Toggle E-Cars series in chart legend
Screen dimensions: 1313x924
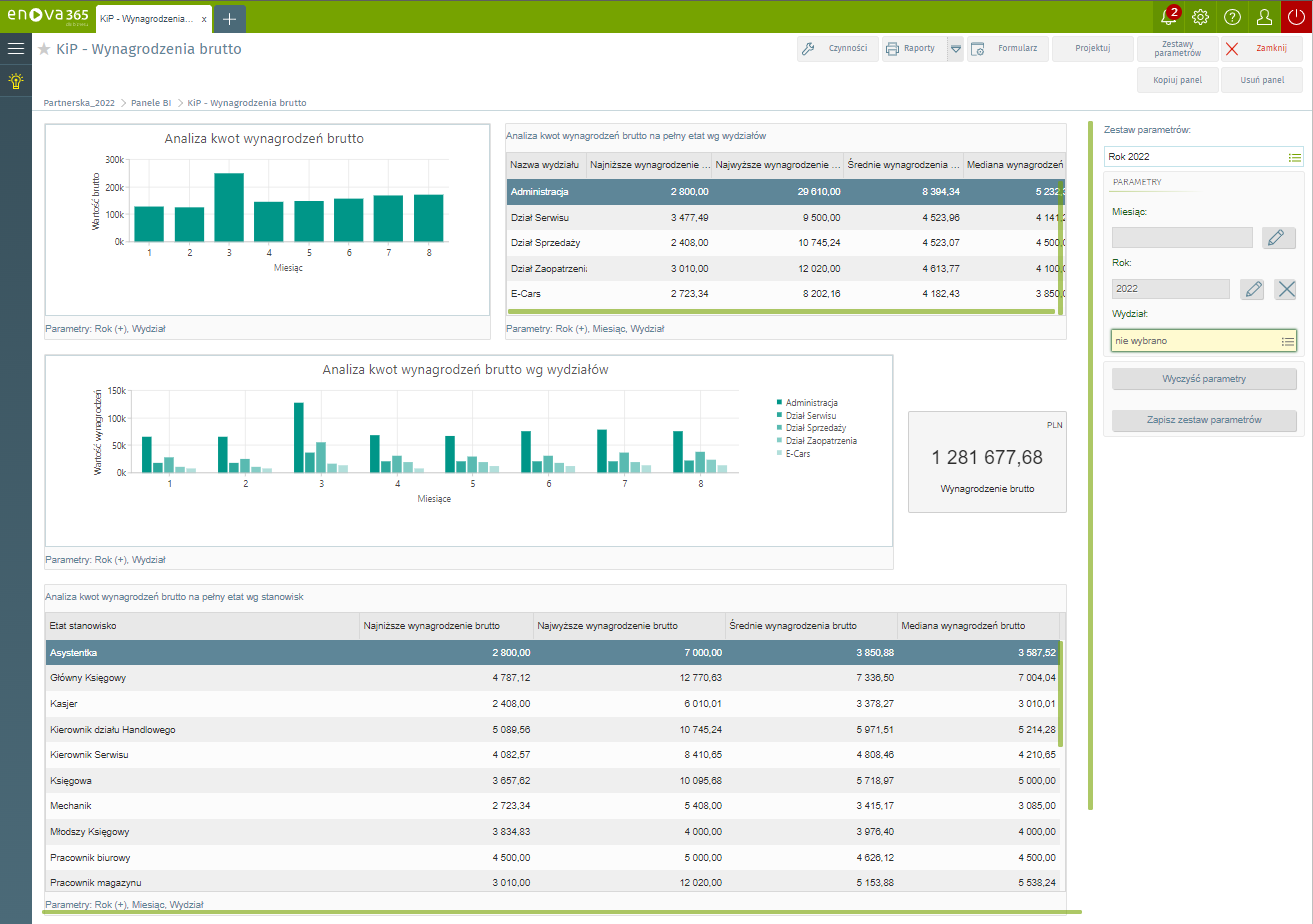point(800,453)
